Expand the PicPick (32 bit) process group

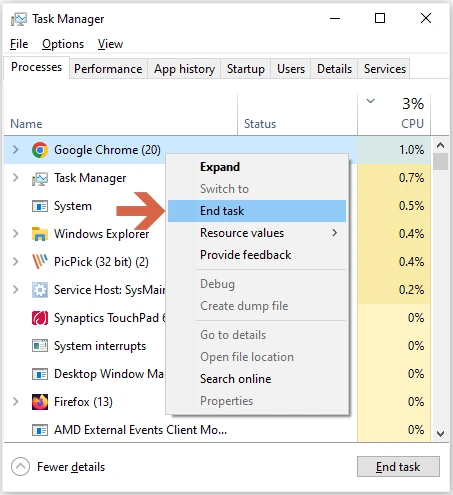[x=15, y=262]
